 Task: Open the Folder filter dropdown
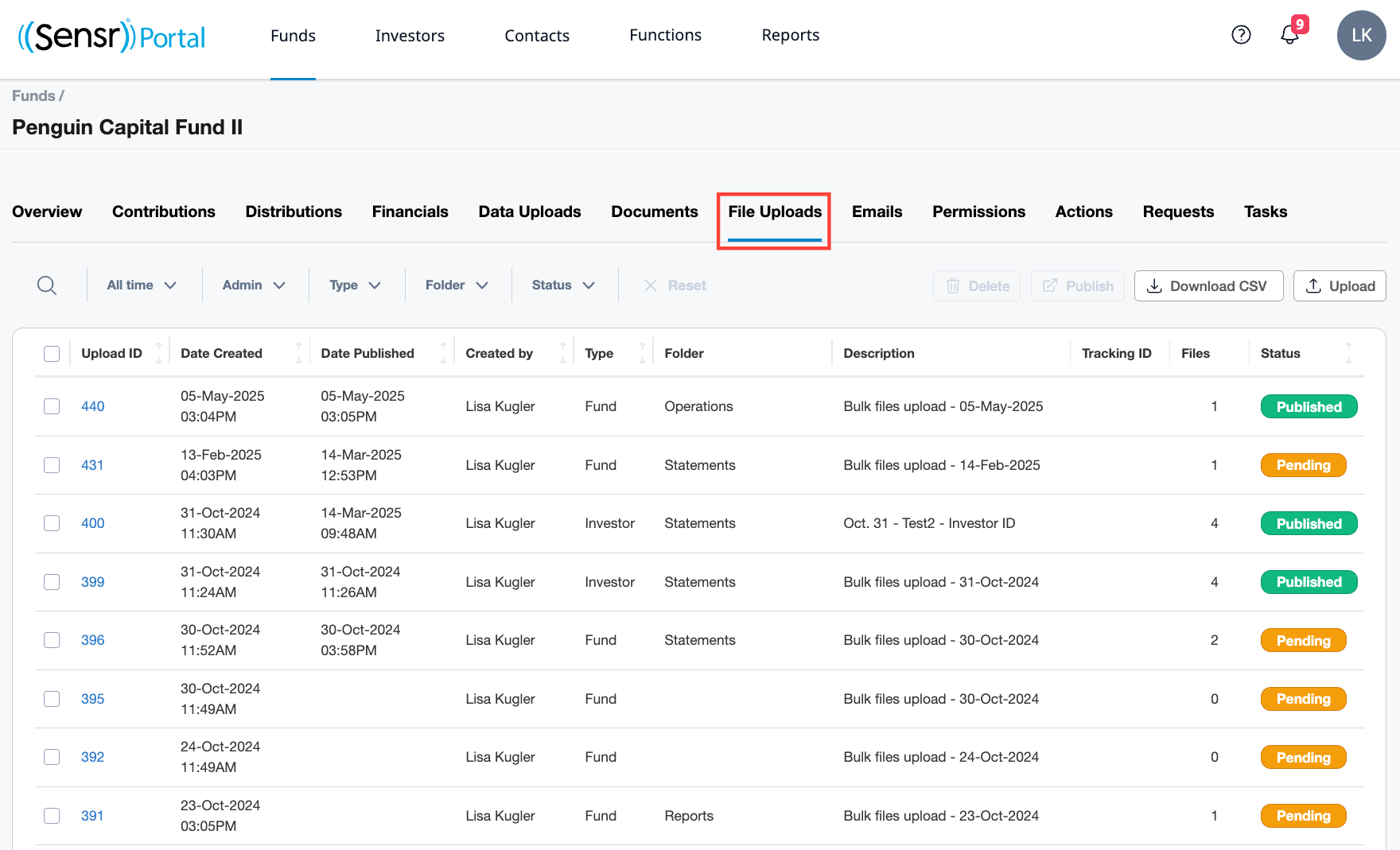[457, 285]
